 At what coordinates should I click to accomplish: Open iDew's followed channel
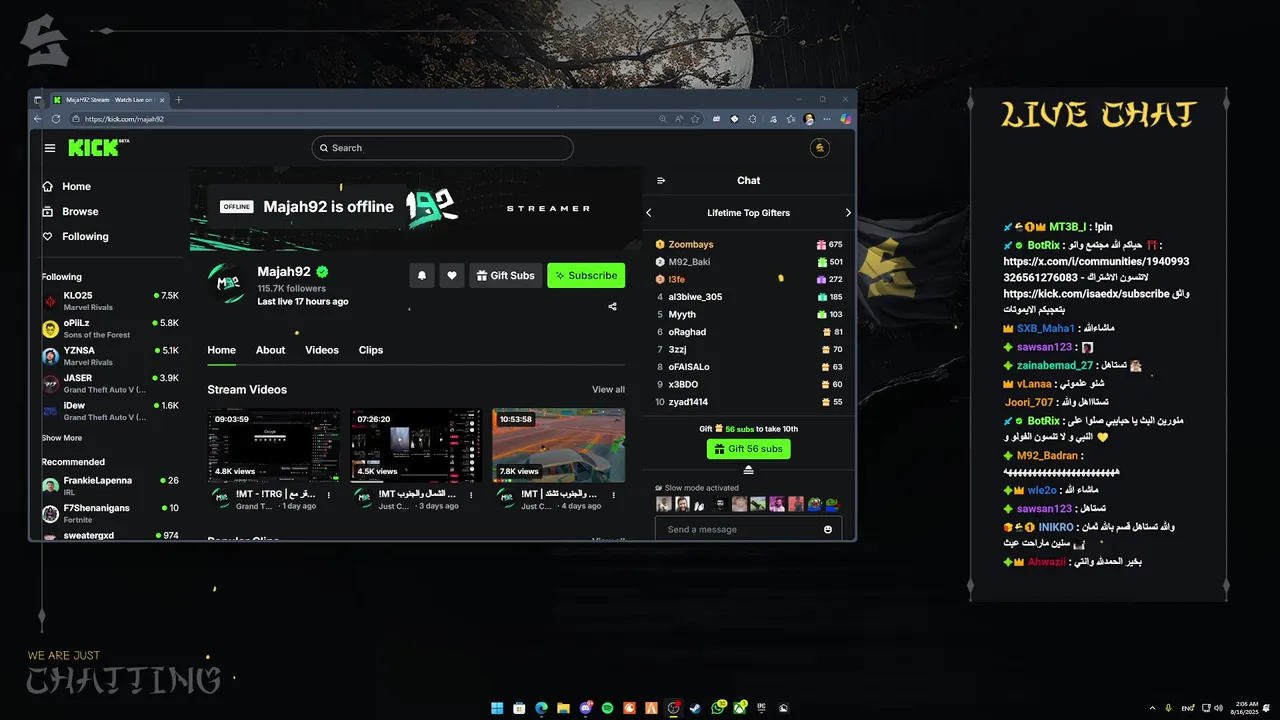(110, 410)
